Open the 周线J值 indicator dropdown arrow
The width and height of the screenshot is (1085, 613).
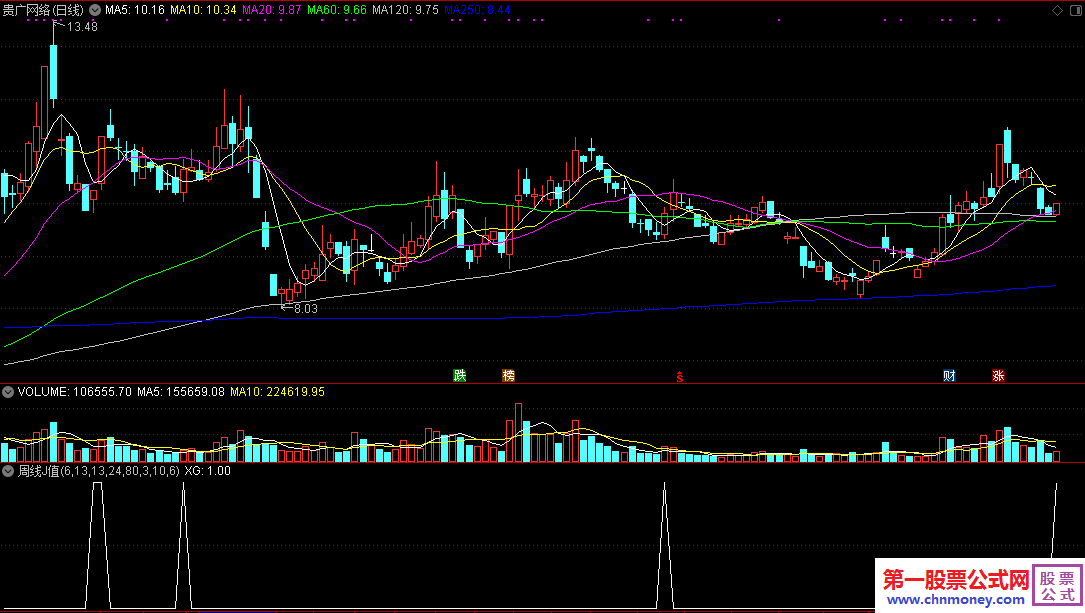[8, 471]
